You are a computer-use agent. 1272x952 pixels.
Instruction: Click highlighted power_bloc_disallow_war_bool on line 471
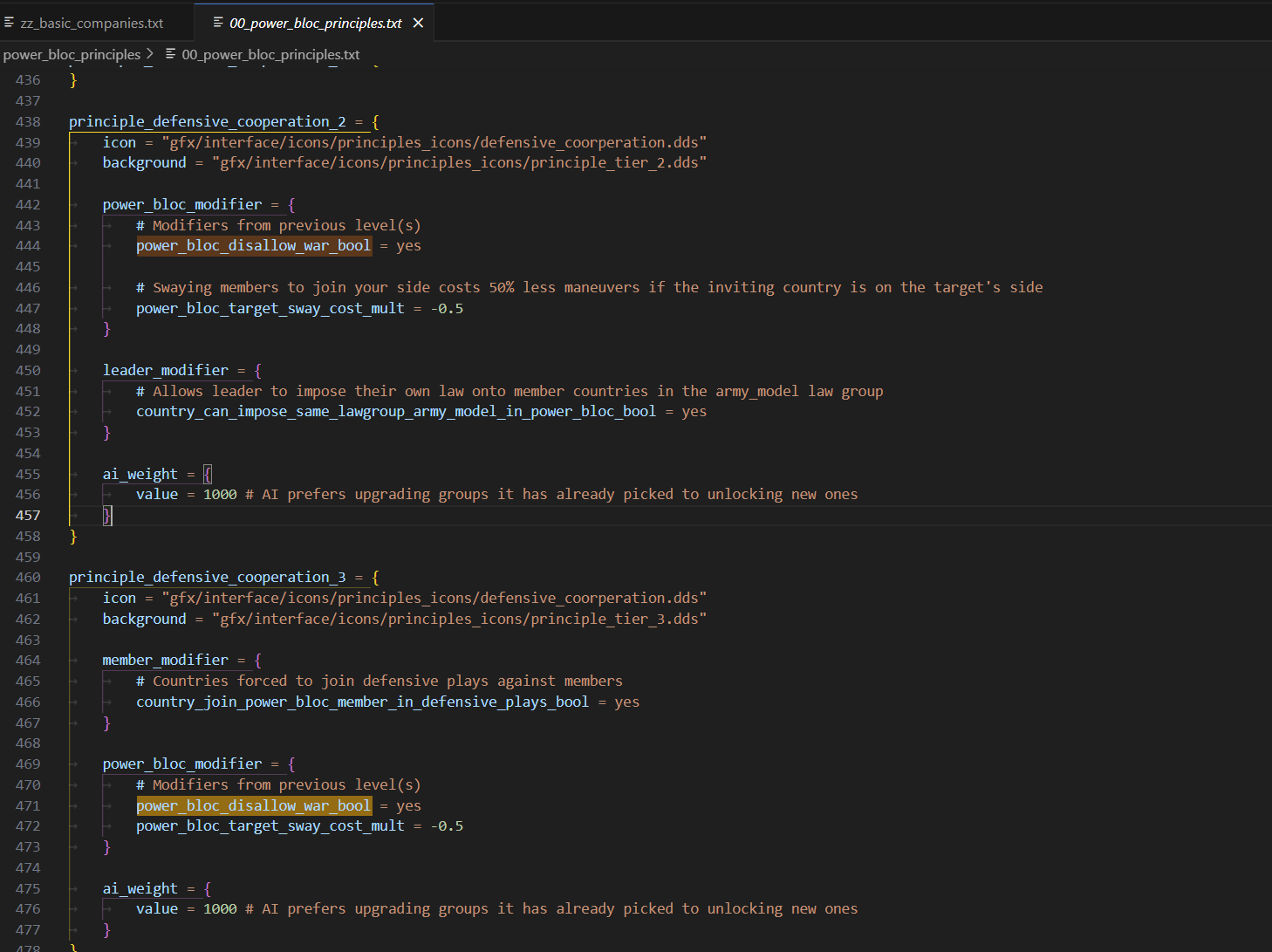[x=254, y=805]
